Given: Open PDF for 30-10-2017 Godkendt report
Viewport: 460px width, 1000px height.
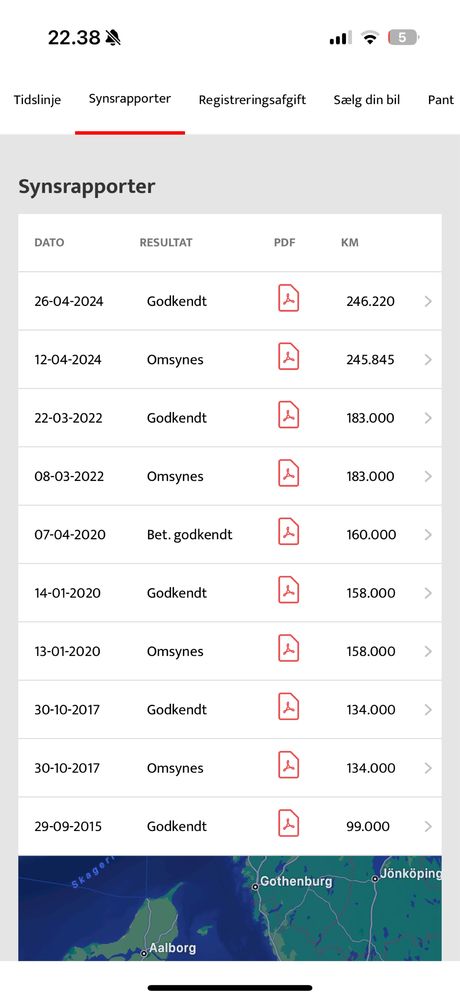Looking at the screenshot, I should (x=288, y=707).
